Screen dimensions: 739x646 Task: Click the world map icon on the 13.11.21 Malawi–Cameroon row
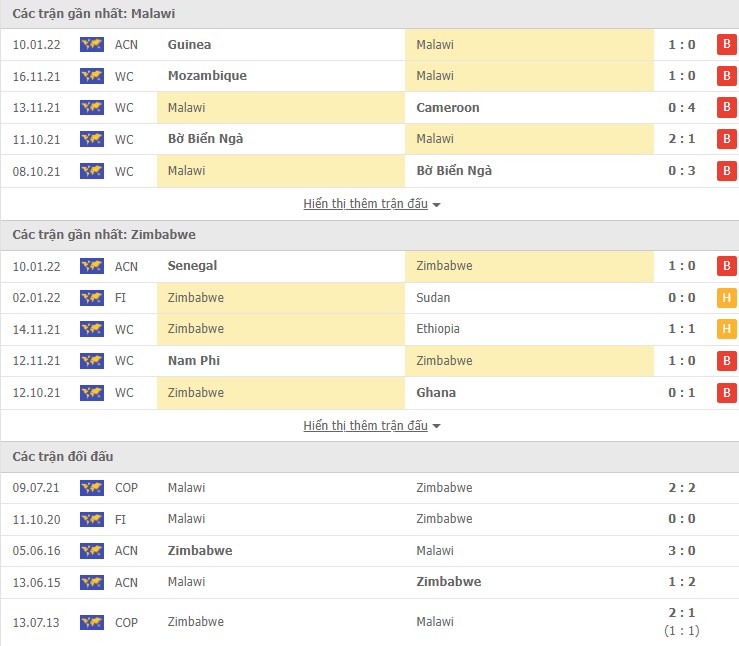click(x=92, y=107)
